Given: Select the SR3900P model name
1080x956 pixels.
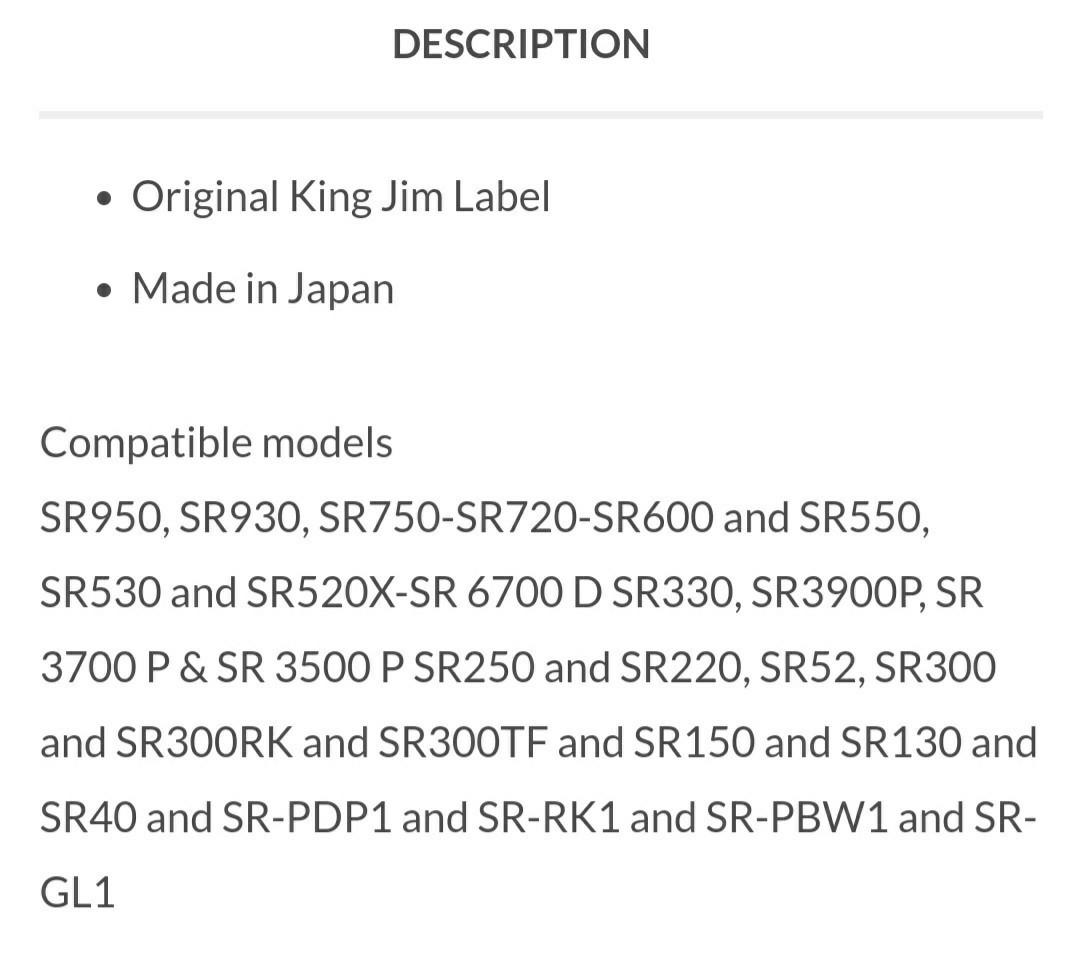Looking at the screenshot, I should coord(839,593).
